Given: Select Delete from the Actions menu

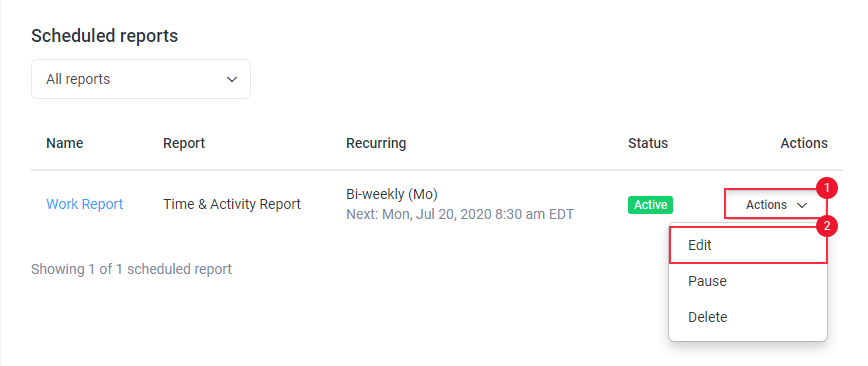Looking at the screenshot, I should [748, 317].
